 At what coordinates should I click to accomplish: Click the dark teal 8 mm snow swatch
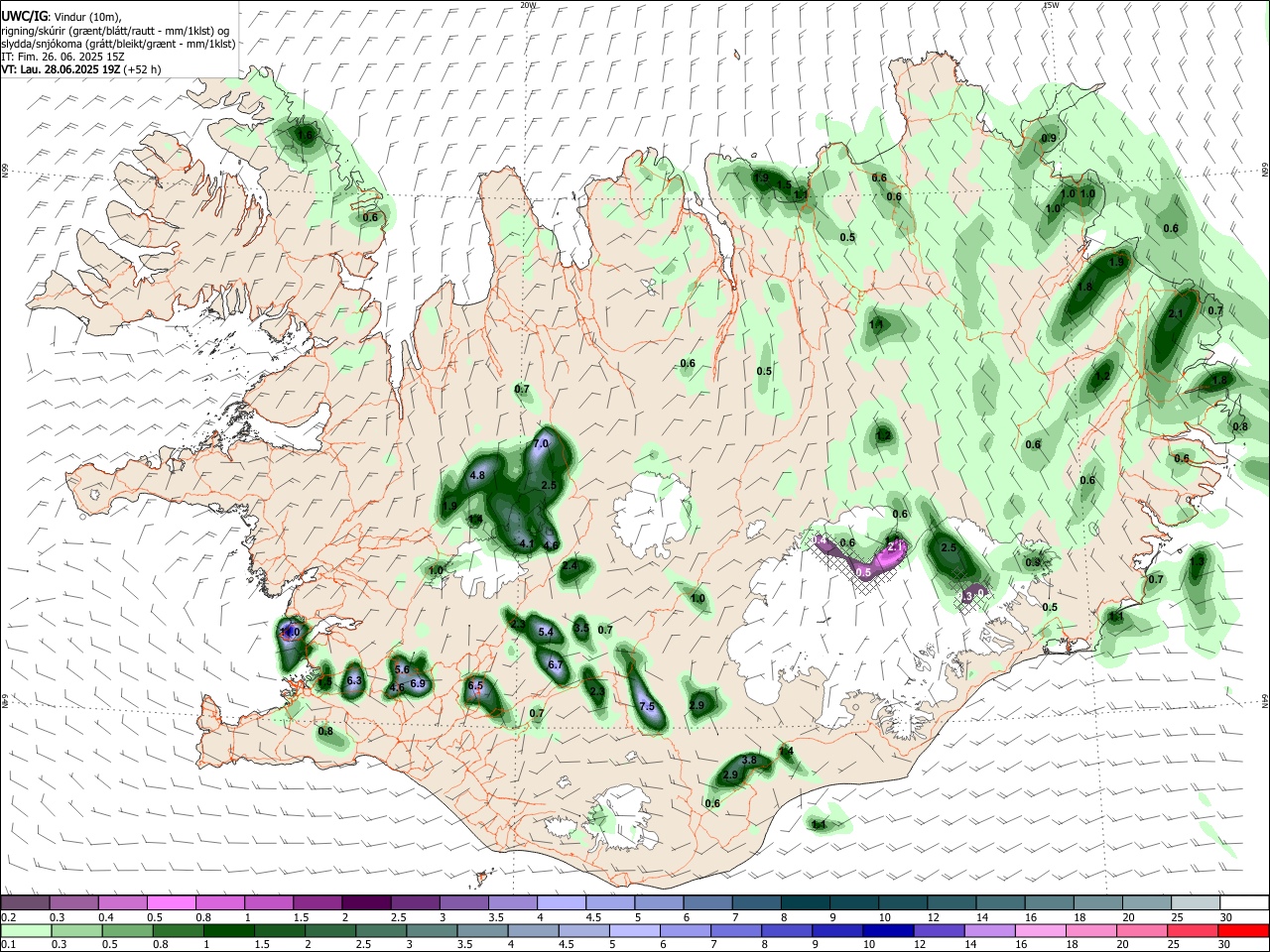[x=805, y=902]
